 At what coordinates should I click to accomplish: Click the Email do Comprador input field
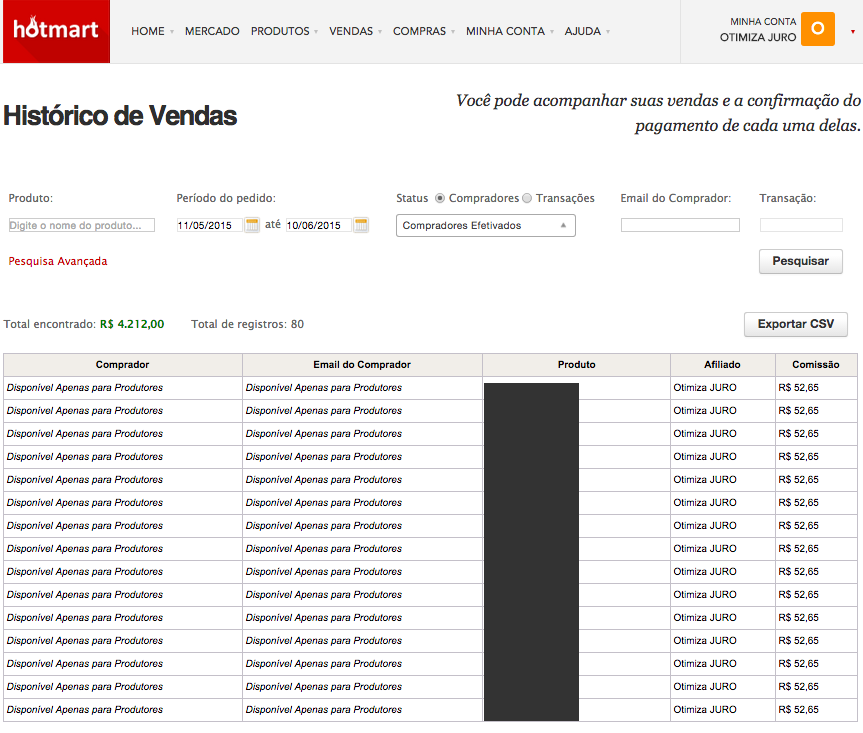click(x=680, y=225)
